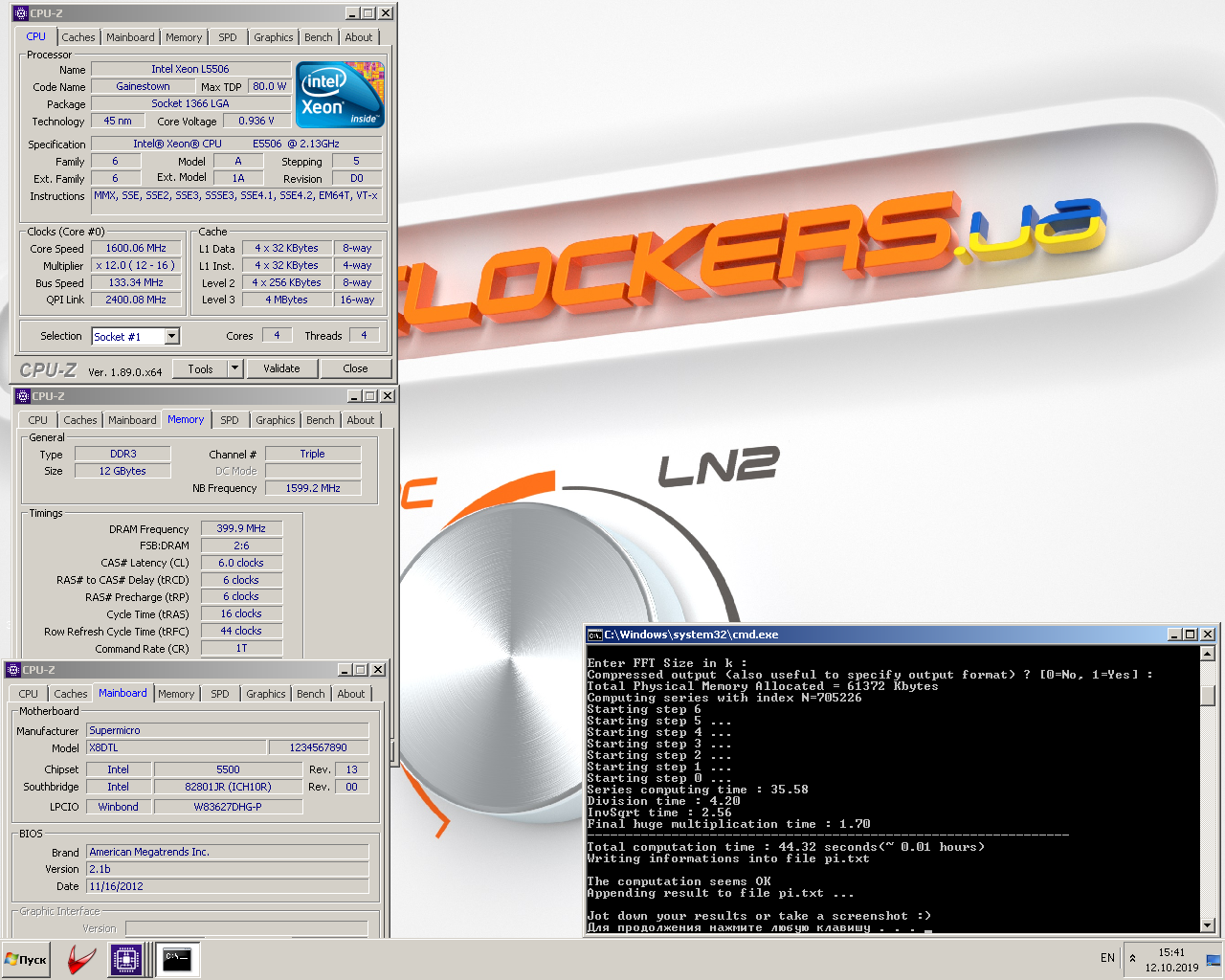The image size is (1225, 980).
Task: Open the Socket #1 selection dropdown
Action: tap(172, 336)
